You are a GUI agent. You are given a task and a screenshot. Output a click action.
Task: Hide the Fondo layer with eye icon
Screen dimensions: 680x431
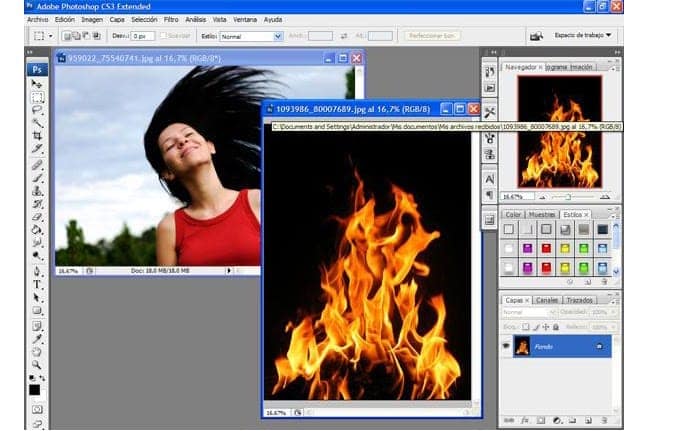click(x=506, y=345)
